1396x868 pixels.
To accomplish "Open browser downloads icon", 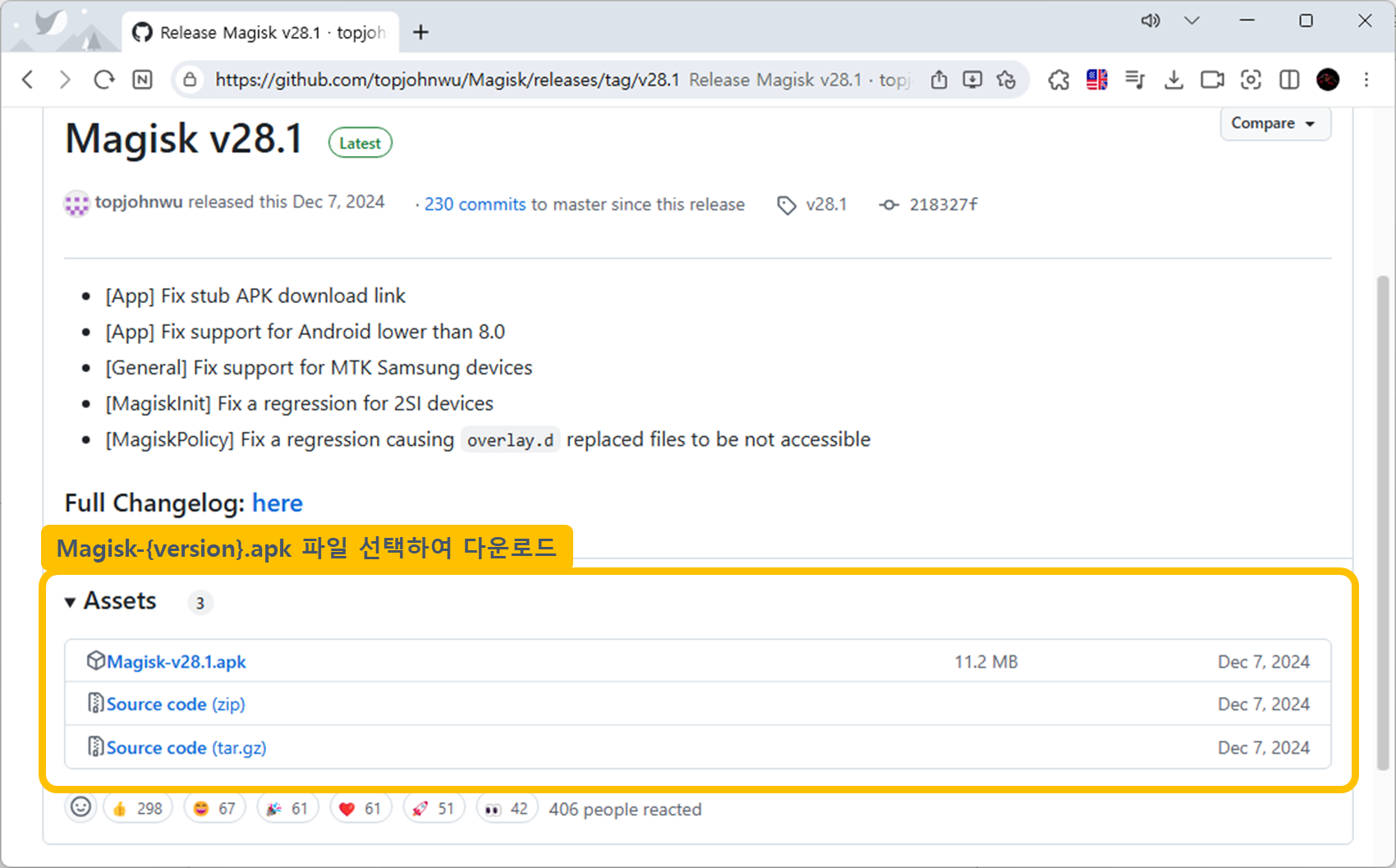I will (x=1173, y=80).
